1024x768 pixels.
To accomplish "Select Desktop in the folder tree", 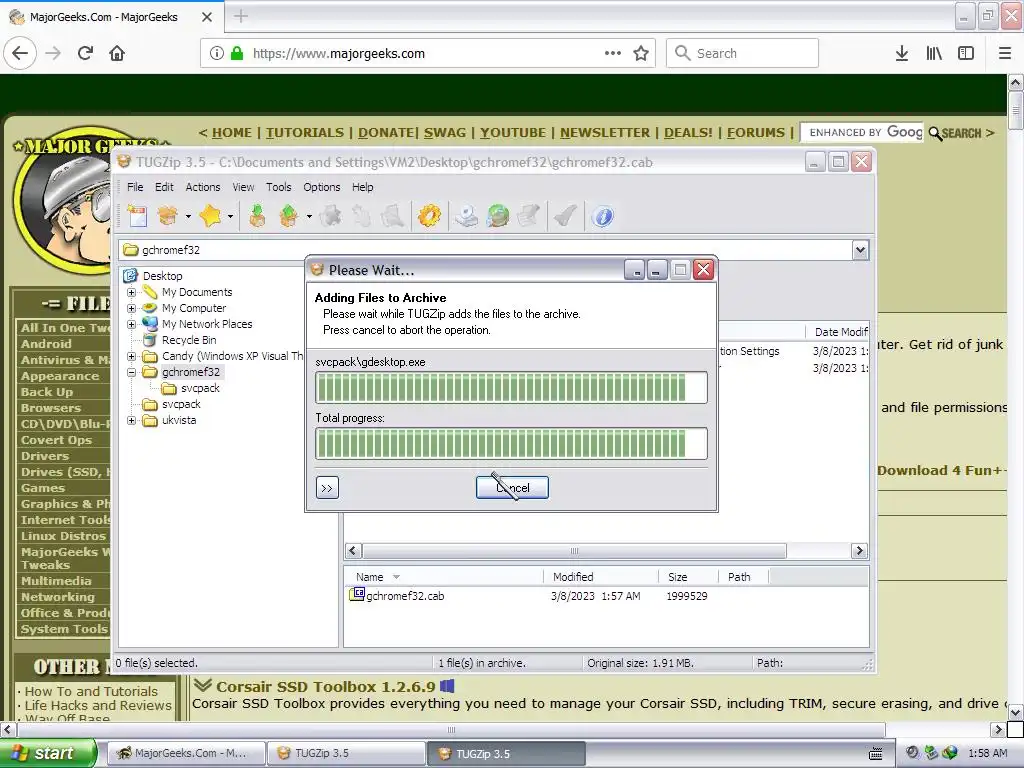I will [163, 276].
